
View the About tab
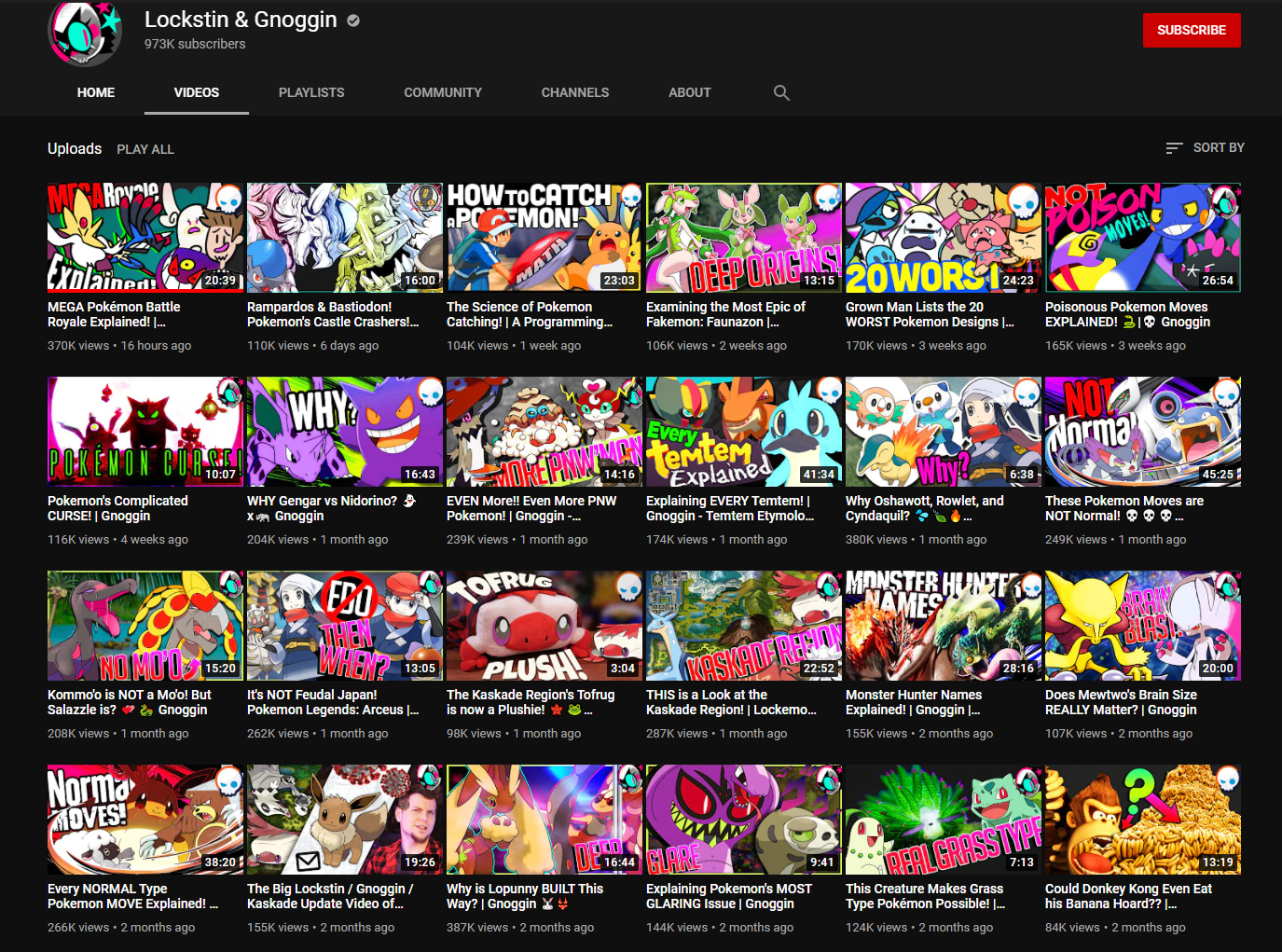click(690, 92)
